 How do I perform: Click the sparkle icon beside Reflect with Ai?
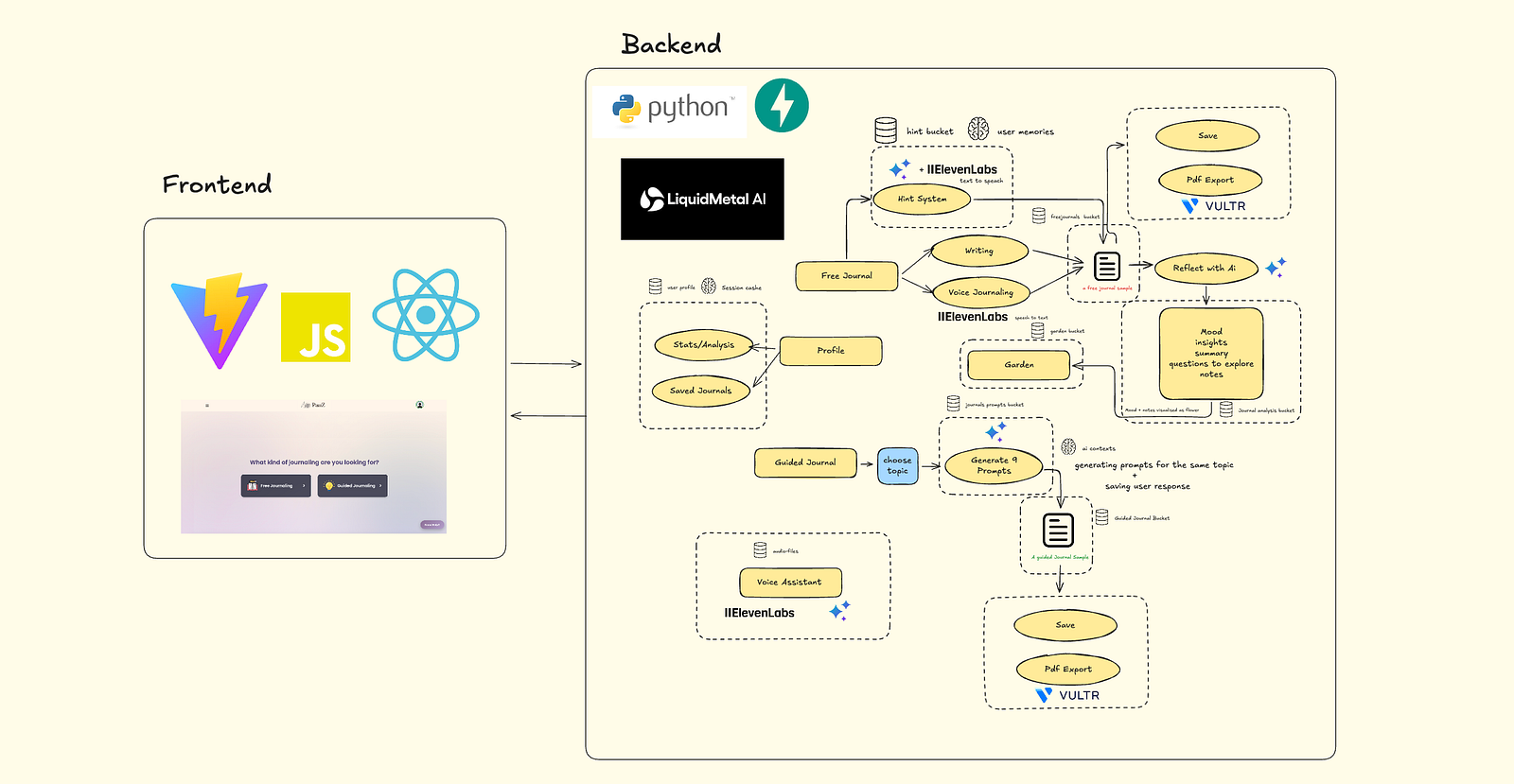click(1276, 267)
